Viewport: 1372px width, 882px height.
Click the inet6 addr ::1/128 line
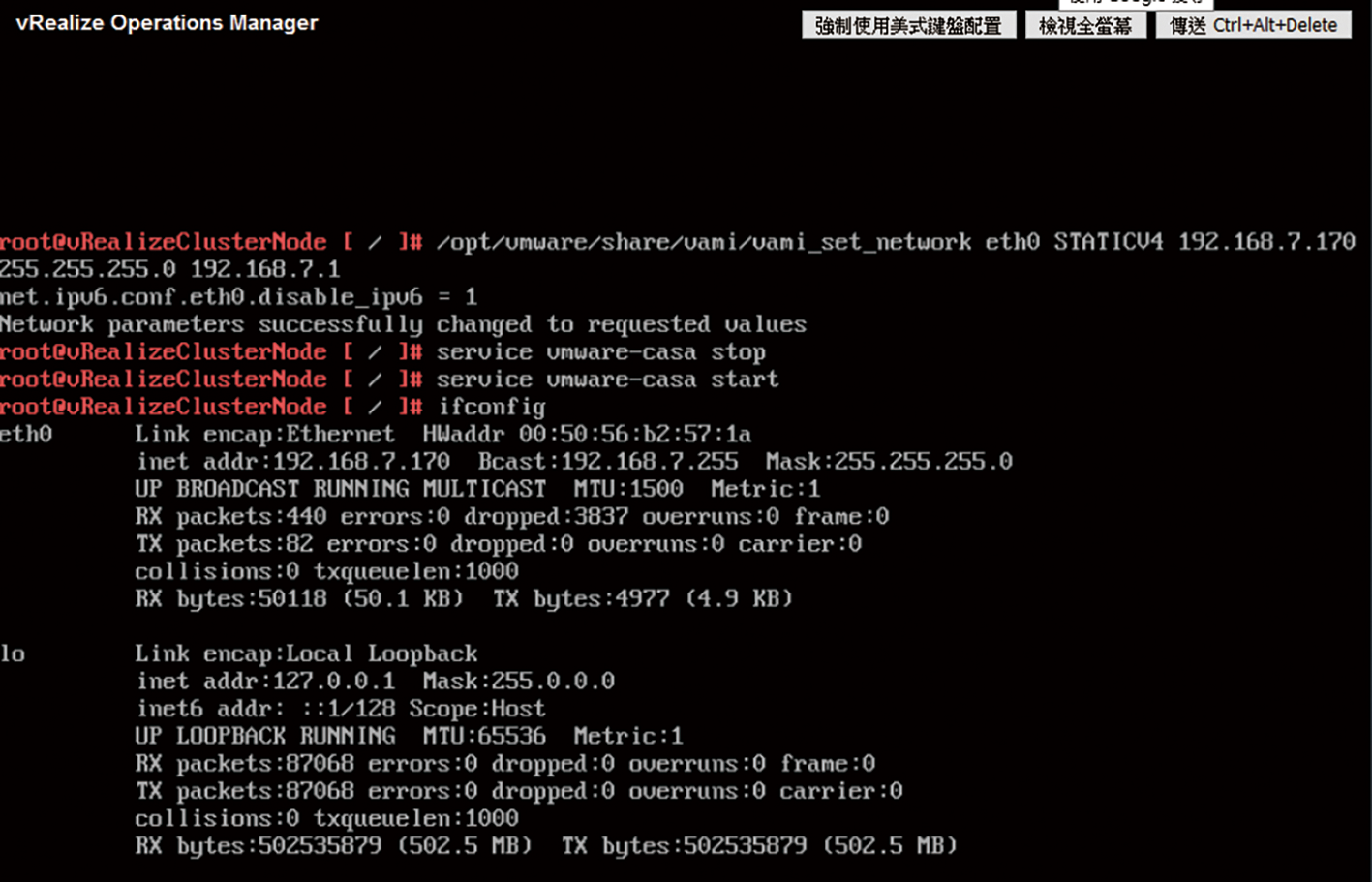(x=341, y=709)
